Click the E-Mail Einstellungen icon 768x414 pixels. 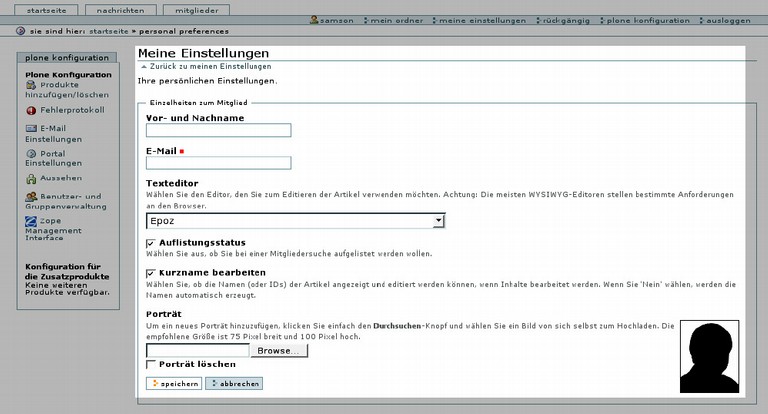coord(32,129)
